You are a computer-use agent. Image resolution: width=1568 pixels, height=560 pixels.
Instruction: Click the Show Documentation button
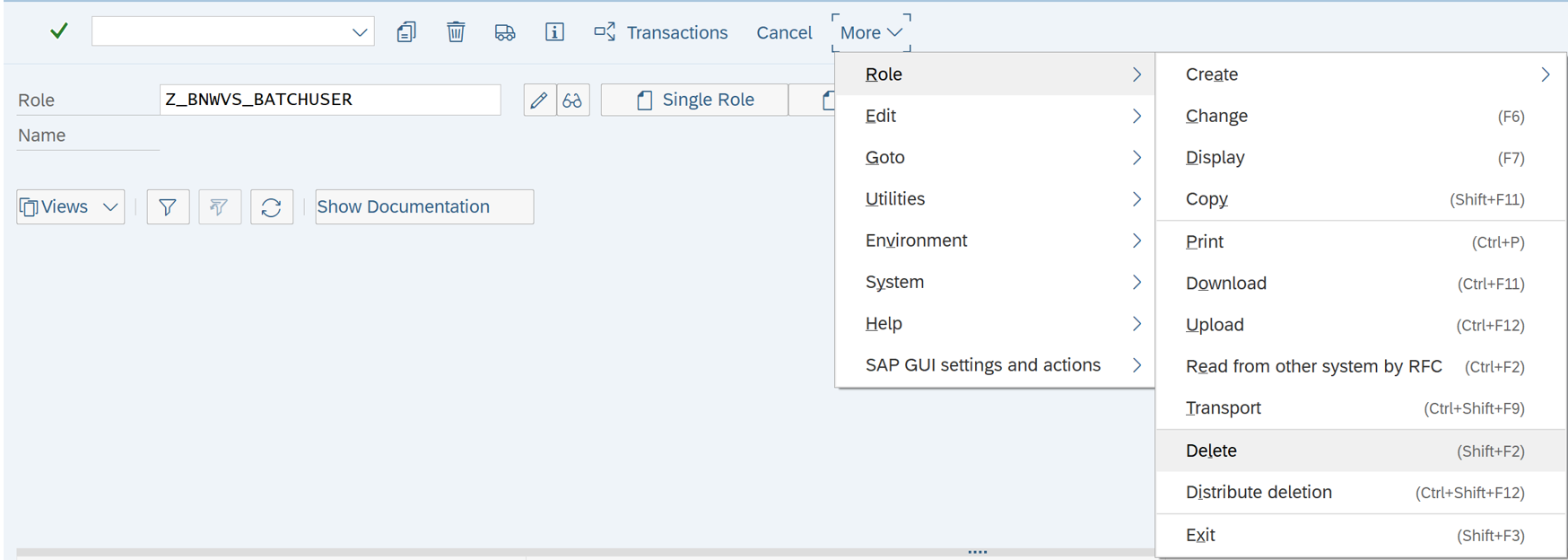pos(423,207)
